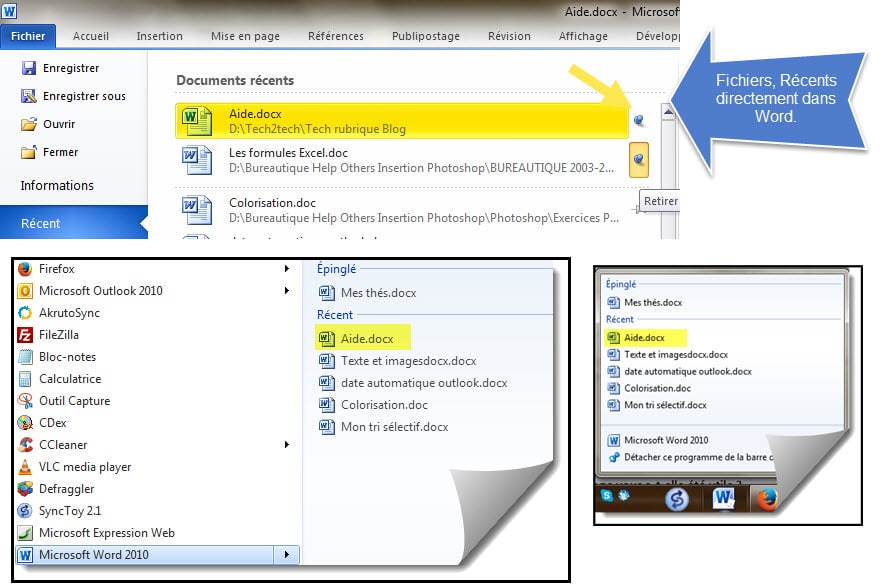Launch Microsoft Word 2010 from taskbar jump list

658,440
